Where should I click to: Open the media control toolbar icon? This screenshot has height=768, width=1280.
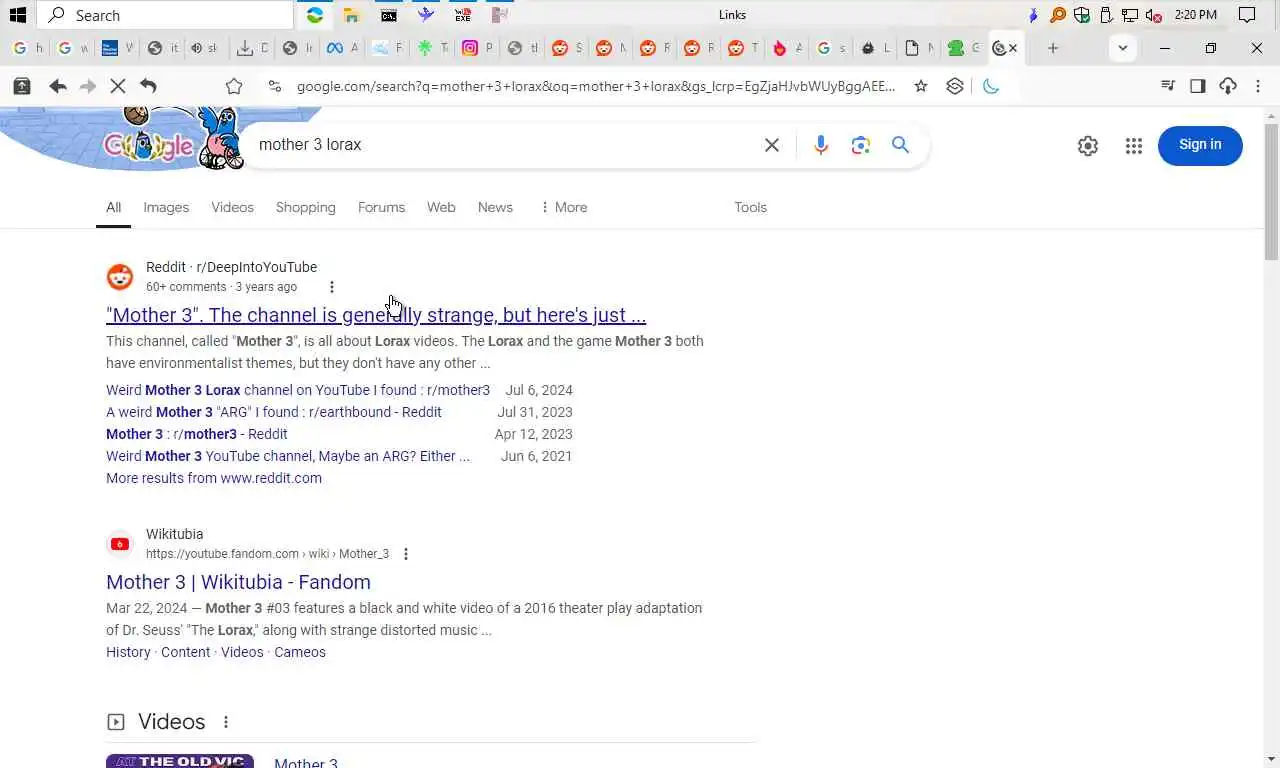[x=1167, y=86]
